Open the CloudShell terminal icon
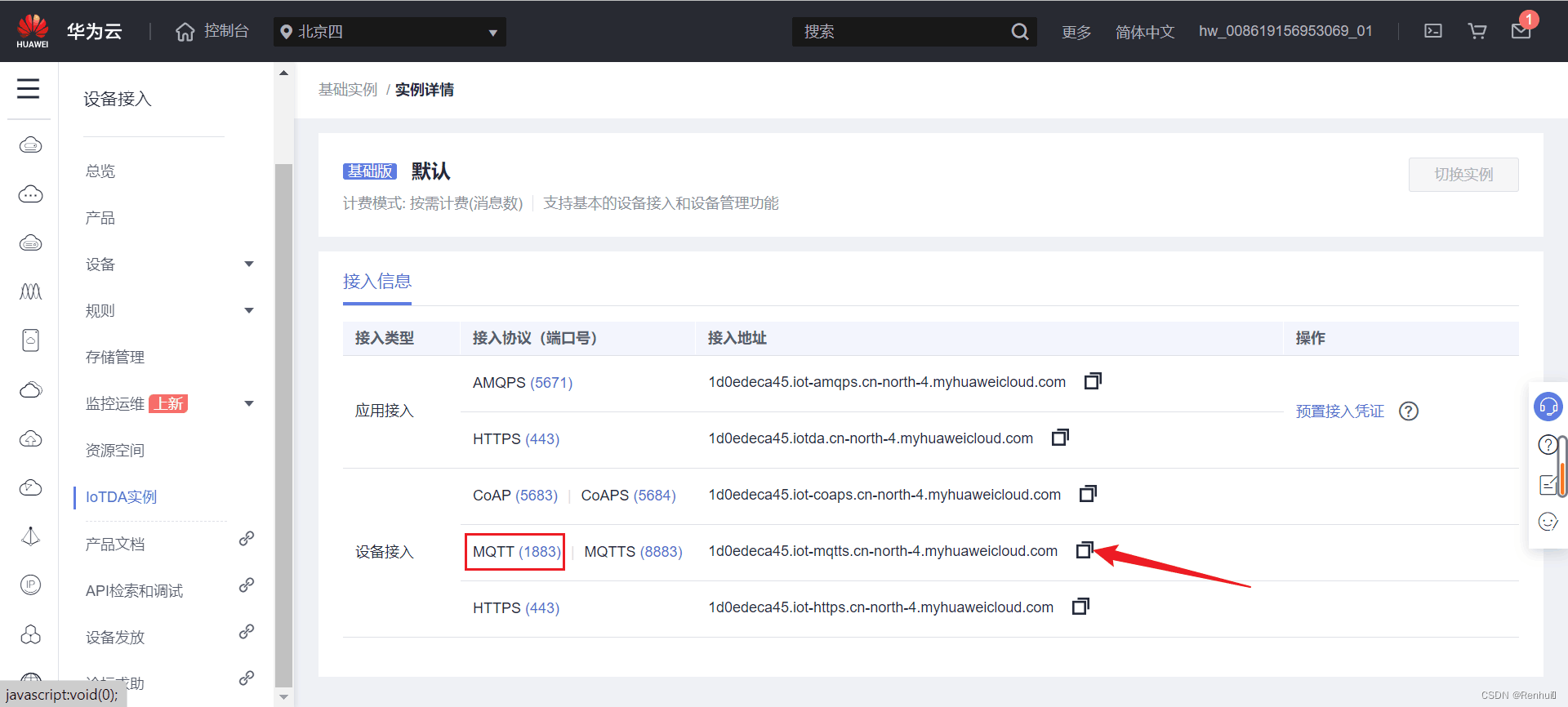The height and width of the screenshot is (707, 1568). [1433, 31]
